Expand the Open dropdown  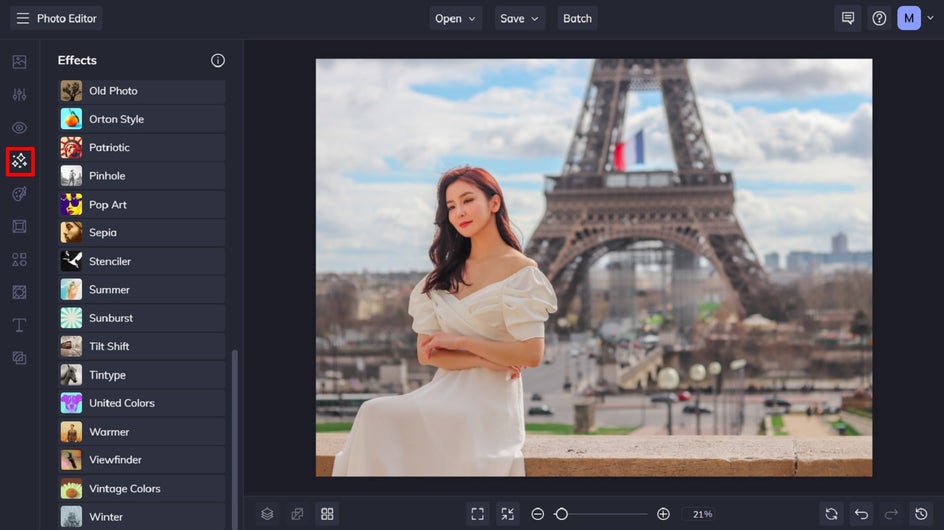pyautogui.click(x=455, y=19)
